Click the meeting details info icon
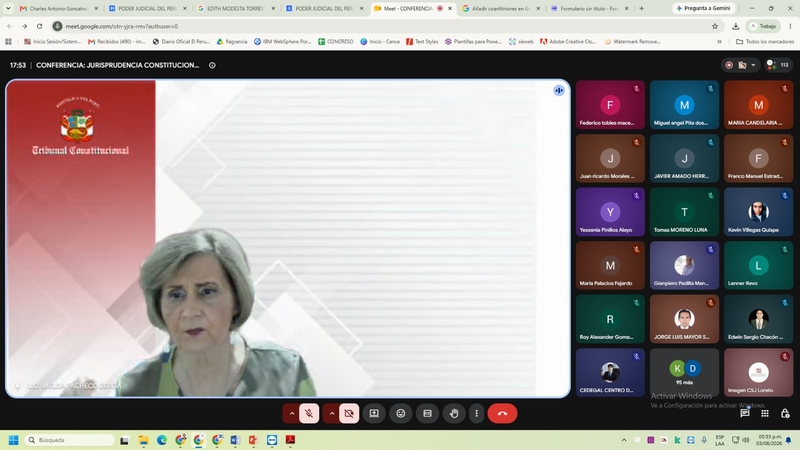800x450 pixels. (x=212, y=65)
